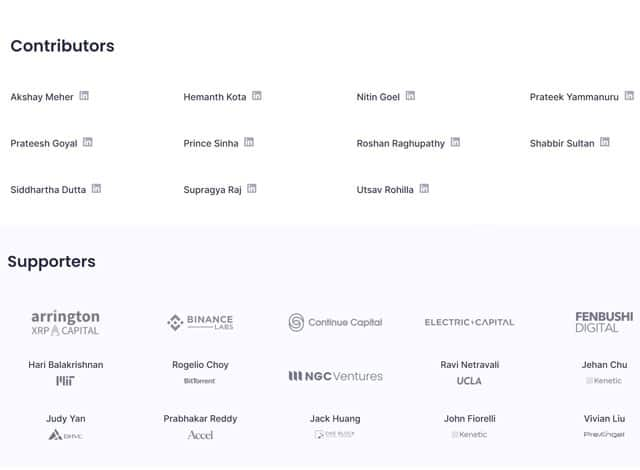
Task: Open Siddhartha Dutta's LinkedIn icon
Action: pyautogui.click(x=96, y=188)
